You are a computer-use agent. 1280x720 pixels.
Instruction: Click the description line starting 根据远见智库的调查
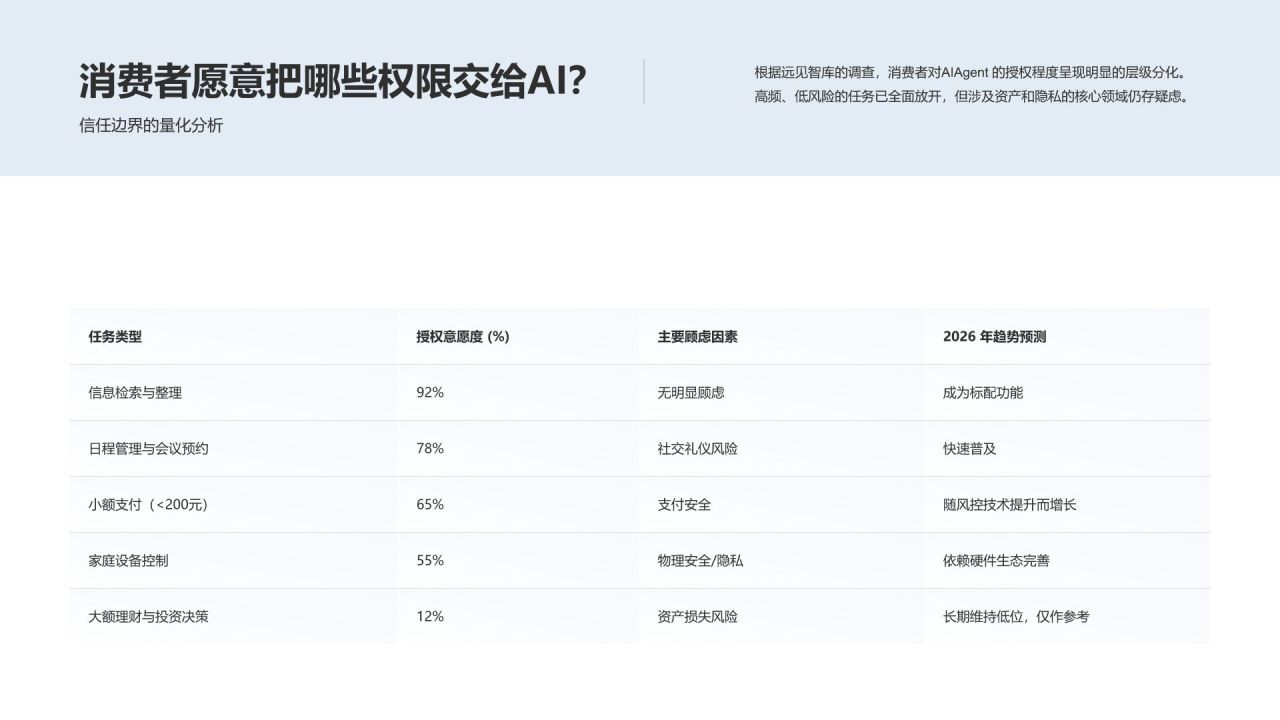point(970,72)
